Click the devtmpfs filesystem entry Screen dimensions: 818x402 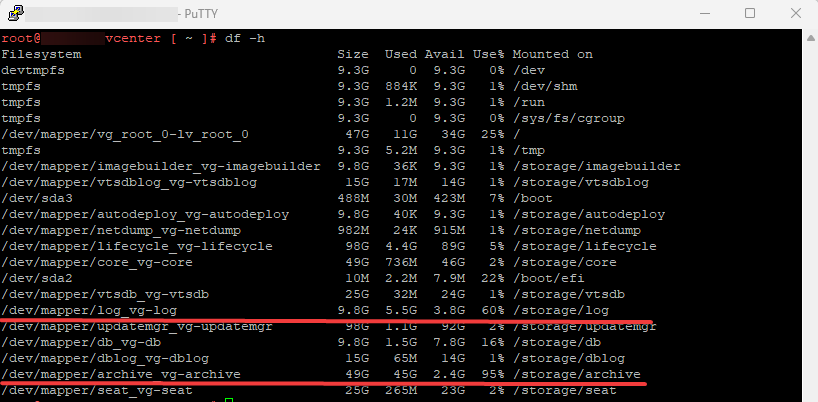point(33,70)
